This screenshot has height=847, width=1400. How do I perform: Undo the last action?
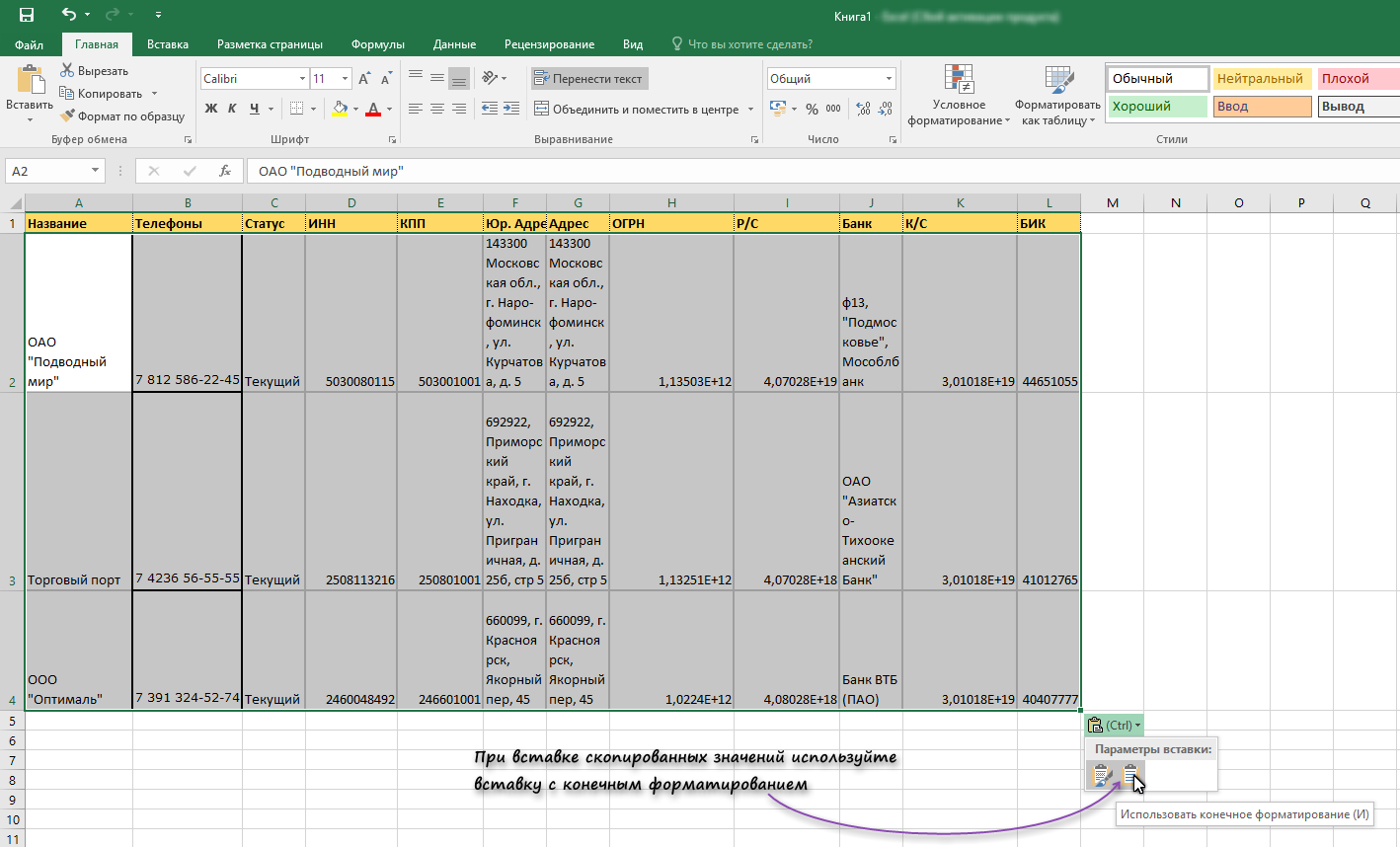68,15
